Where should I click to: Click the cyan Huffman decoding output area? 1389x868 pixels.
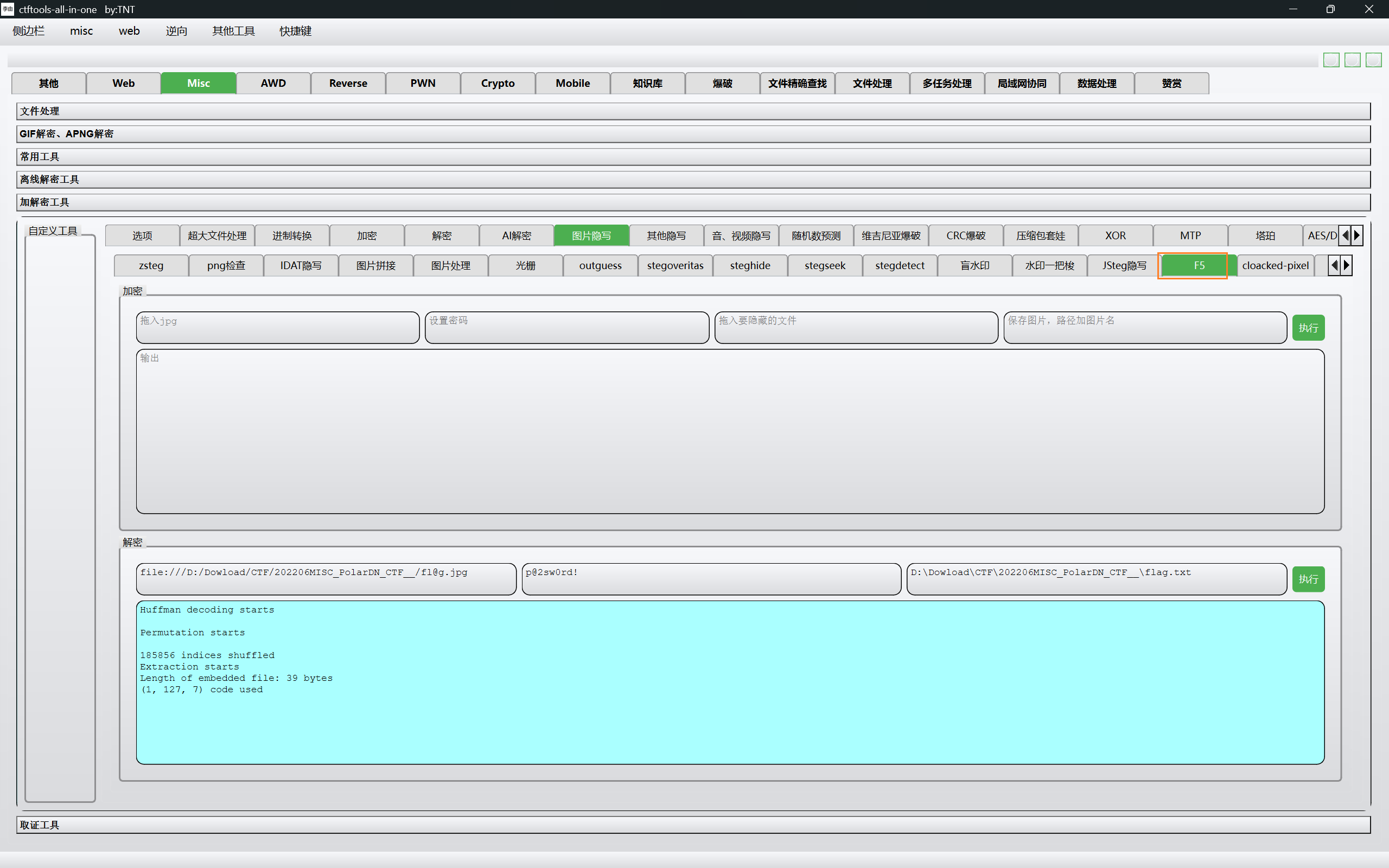pos(730,682)
